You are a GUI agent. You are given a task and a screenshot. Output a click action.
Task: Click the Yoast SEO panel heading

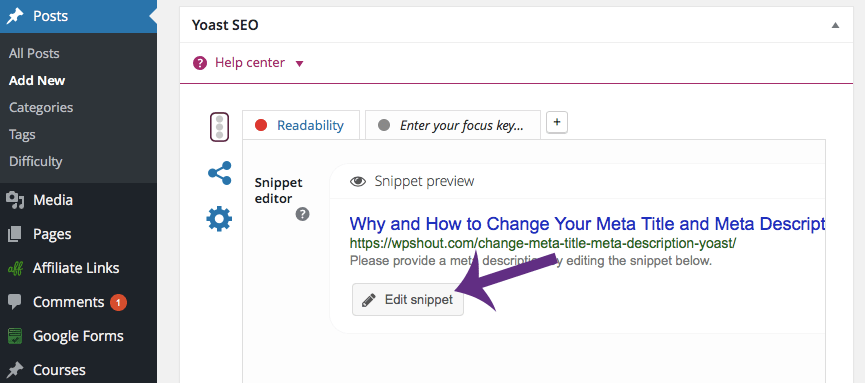click(x=225, y=25)
